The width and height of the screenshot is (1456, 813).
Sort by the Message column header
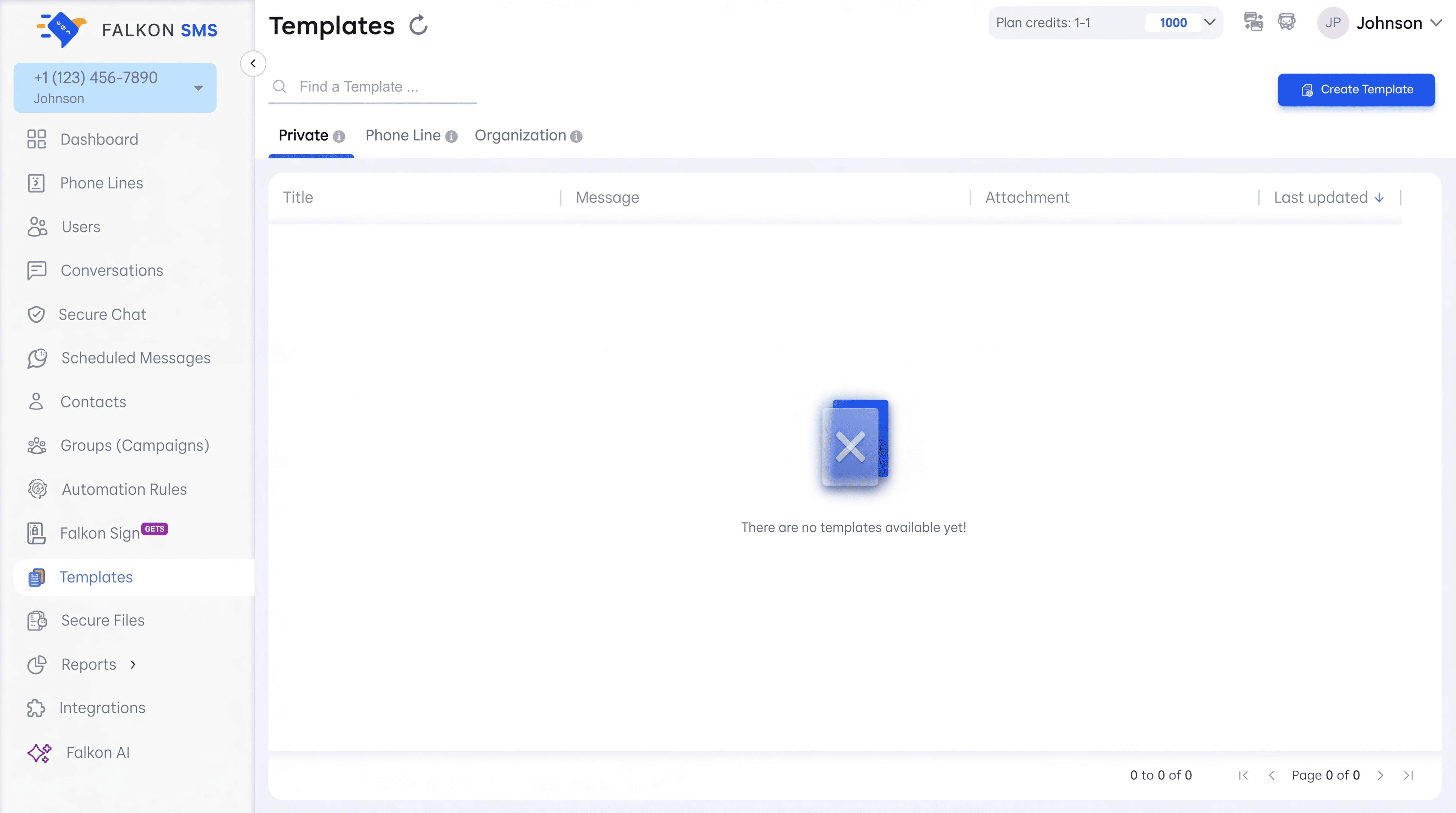click(607, 197)
